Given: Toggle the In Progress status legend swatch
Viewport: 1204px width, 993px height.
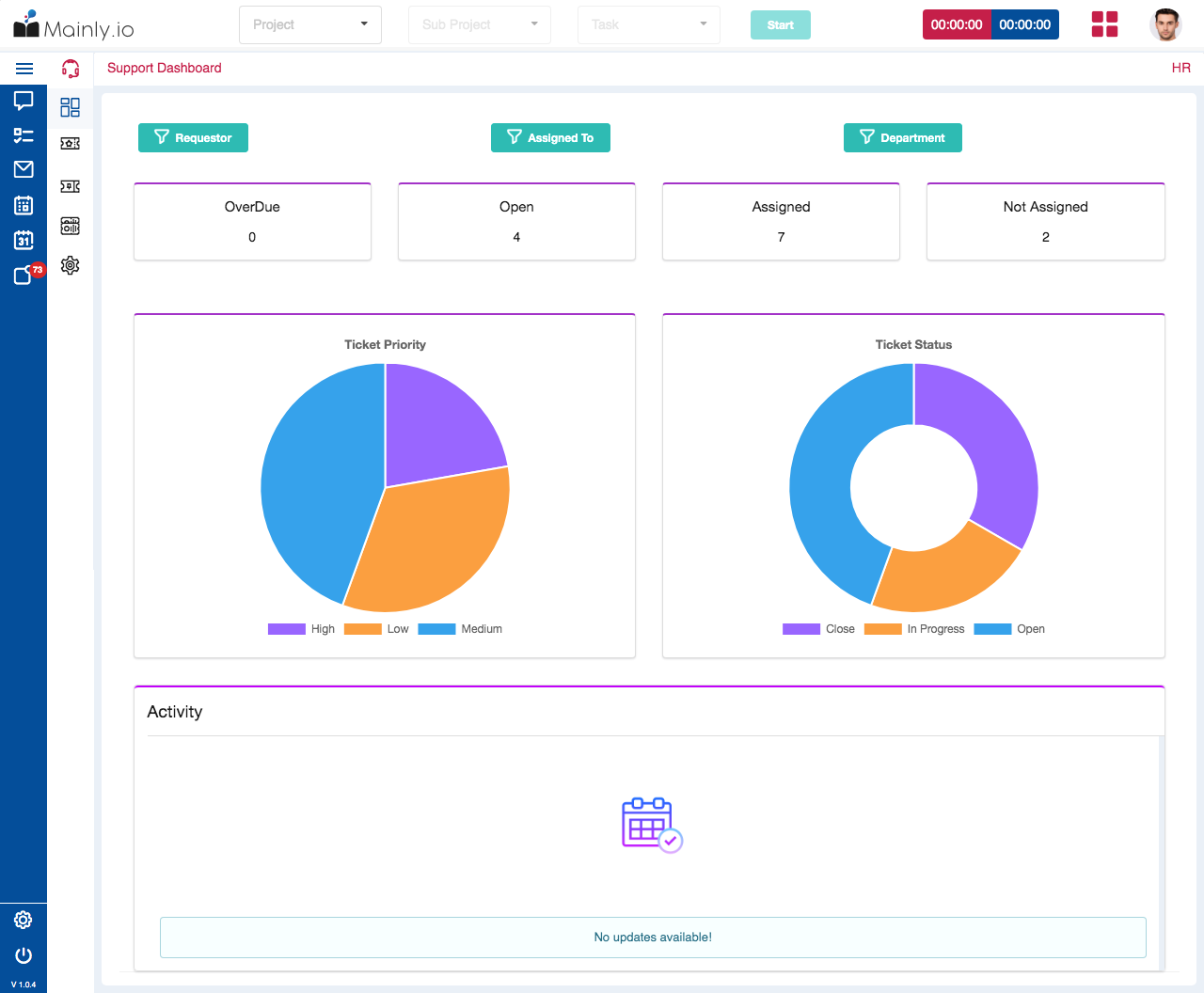Looking at the screenshot, I should pos(883,629).
